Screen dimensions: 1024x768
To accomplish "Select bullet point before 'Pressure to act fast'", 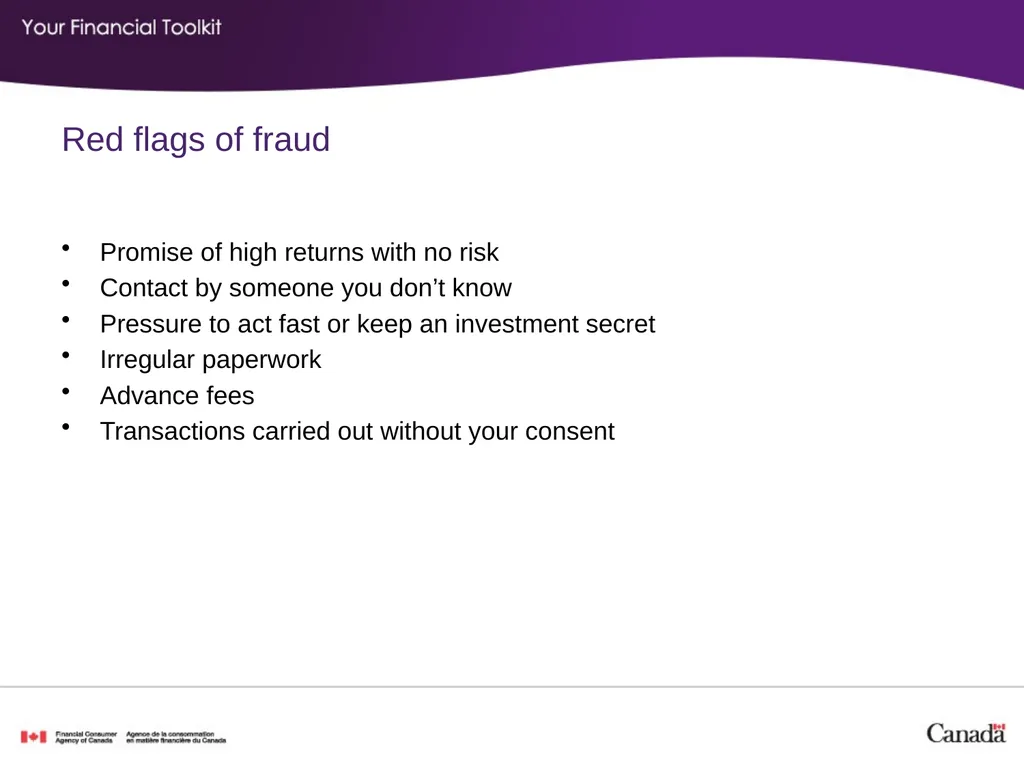I will pyautogui.click(x=66, y=319).
